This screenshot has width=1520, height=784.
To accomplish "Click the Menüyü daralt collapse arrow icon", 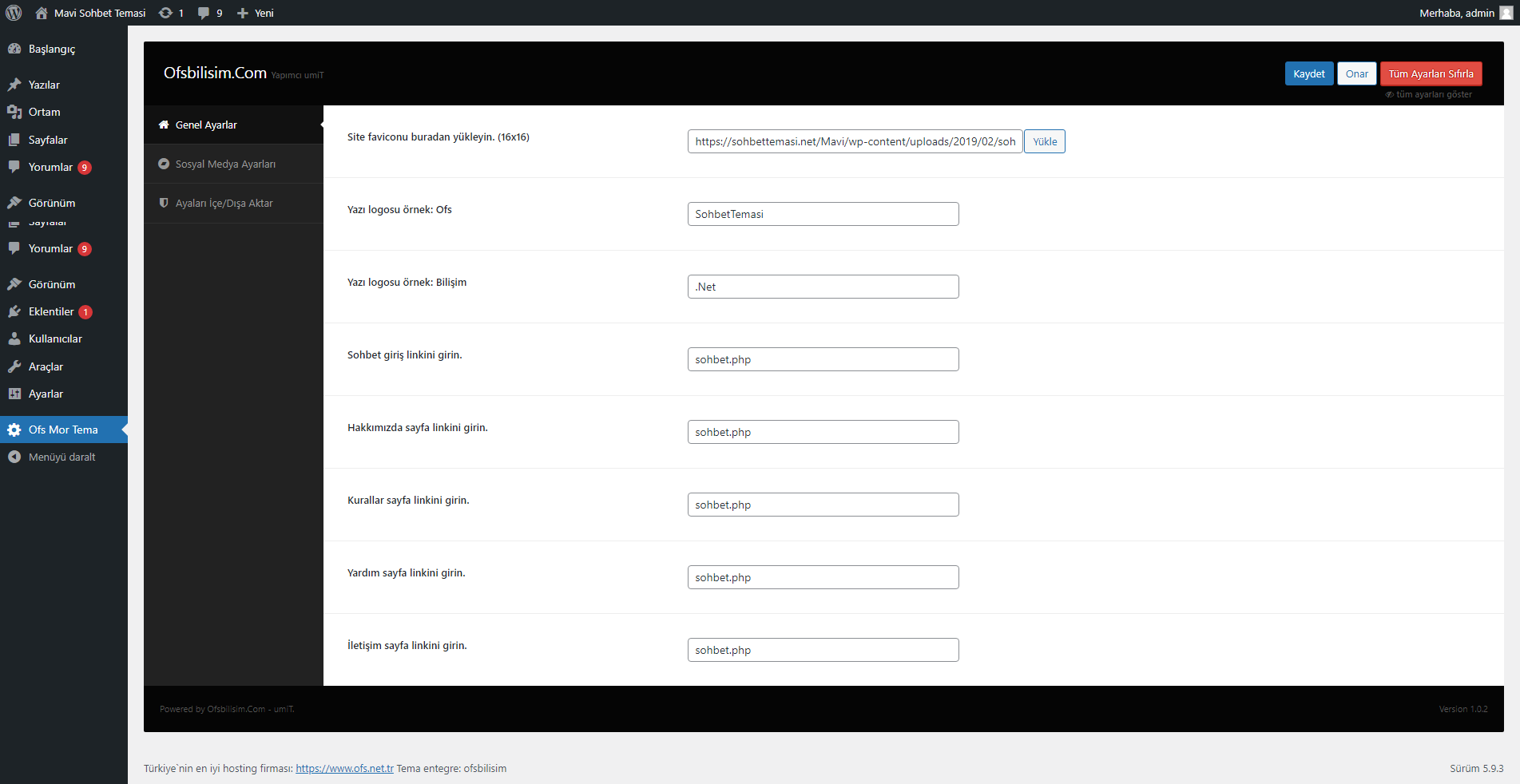I will [14, 457].
